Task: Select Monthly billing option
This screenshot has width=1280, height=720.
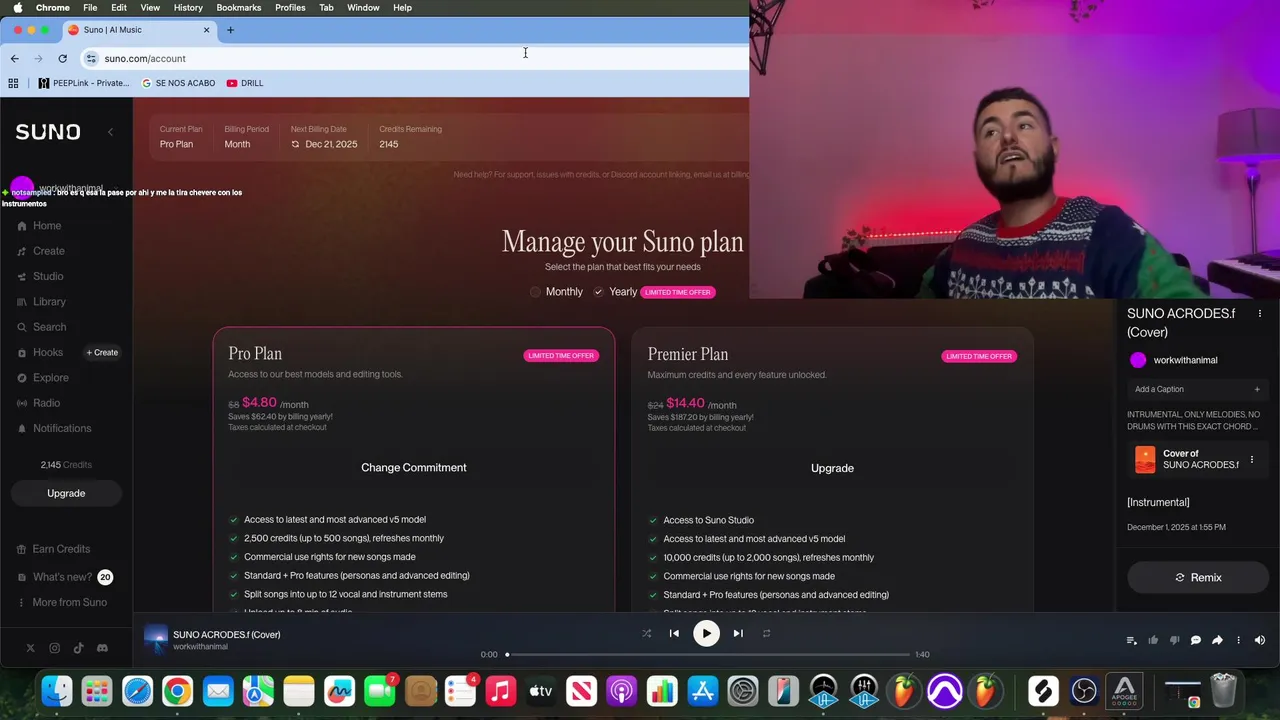Action: click(x=556, y=292)
